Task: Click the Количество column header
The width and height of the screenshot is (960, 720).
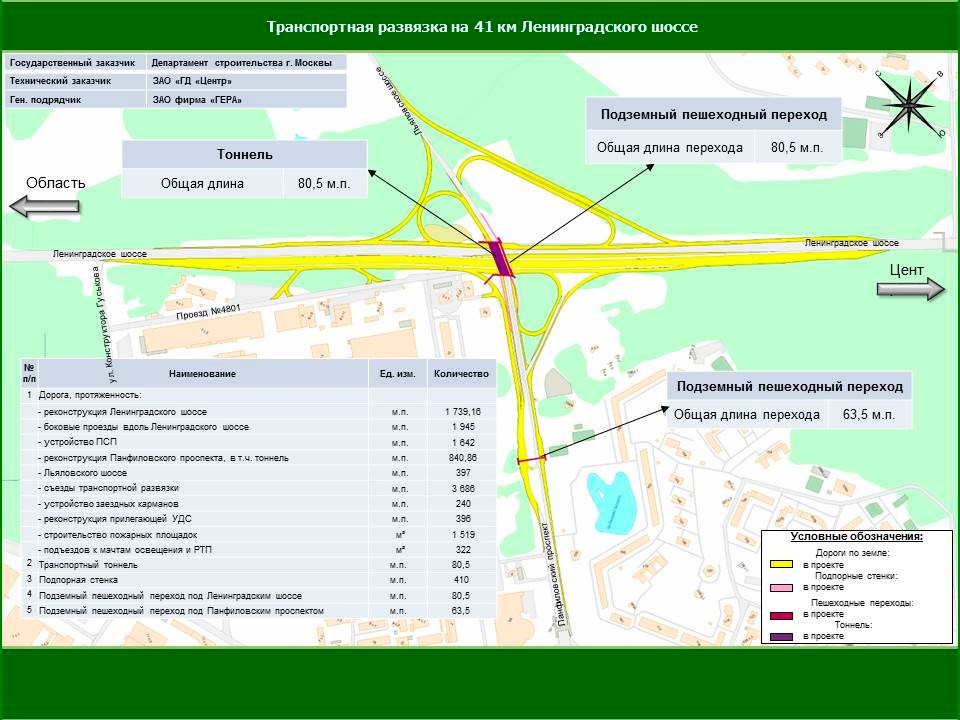Action: coord(461,373)
